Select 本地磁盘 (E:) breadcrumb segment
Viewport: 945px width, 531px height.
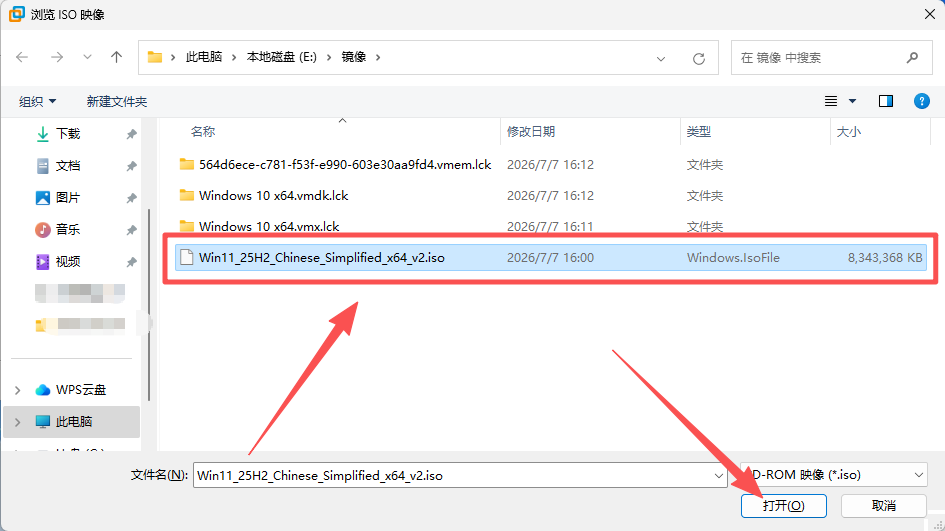(281, 57)
